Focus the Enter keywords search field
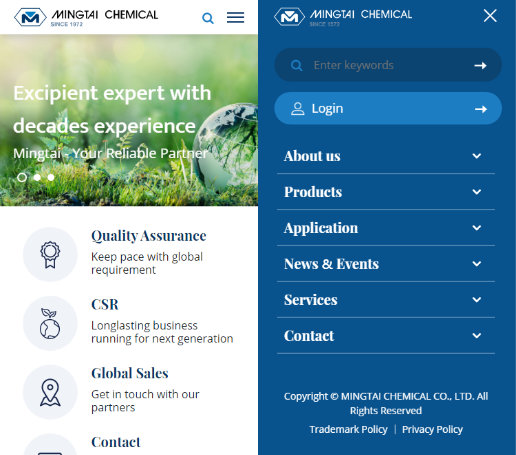This screenshot has width=516, height=455. pos(388,65)
